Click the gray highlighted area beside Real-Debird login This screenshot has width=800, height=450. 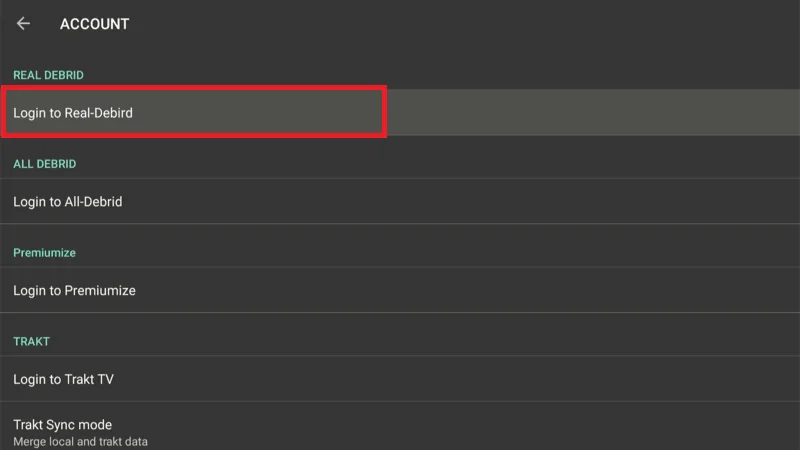[x=590, y=113]
